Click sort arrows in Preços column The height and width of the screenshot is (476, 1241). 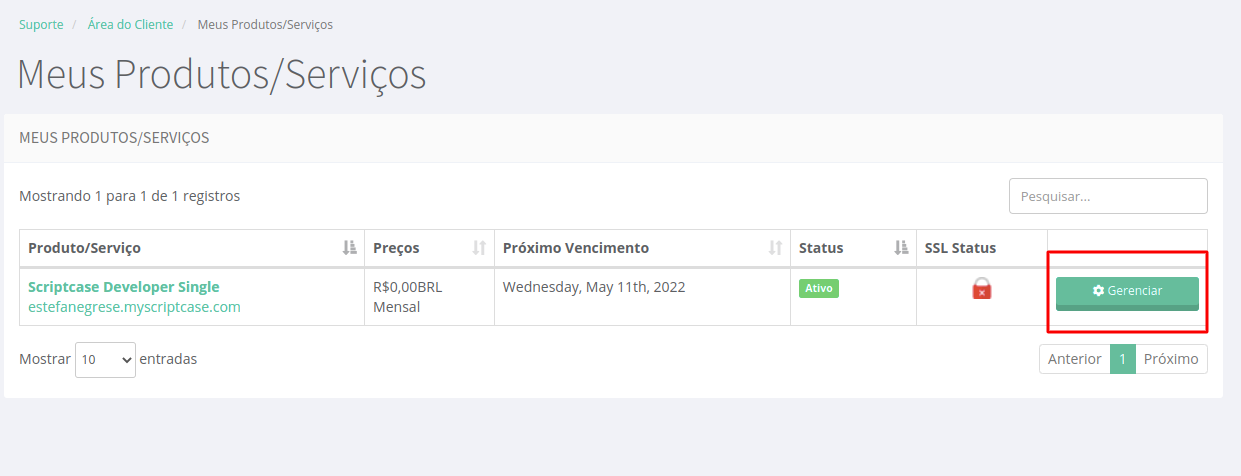coord(479,248)
